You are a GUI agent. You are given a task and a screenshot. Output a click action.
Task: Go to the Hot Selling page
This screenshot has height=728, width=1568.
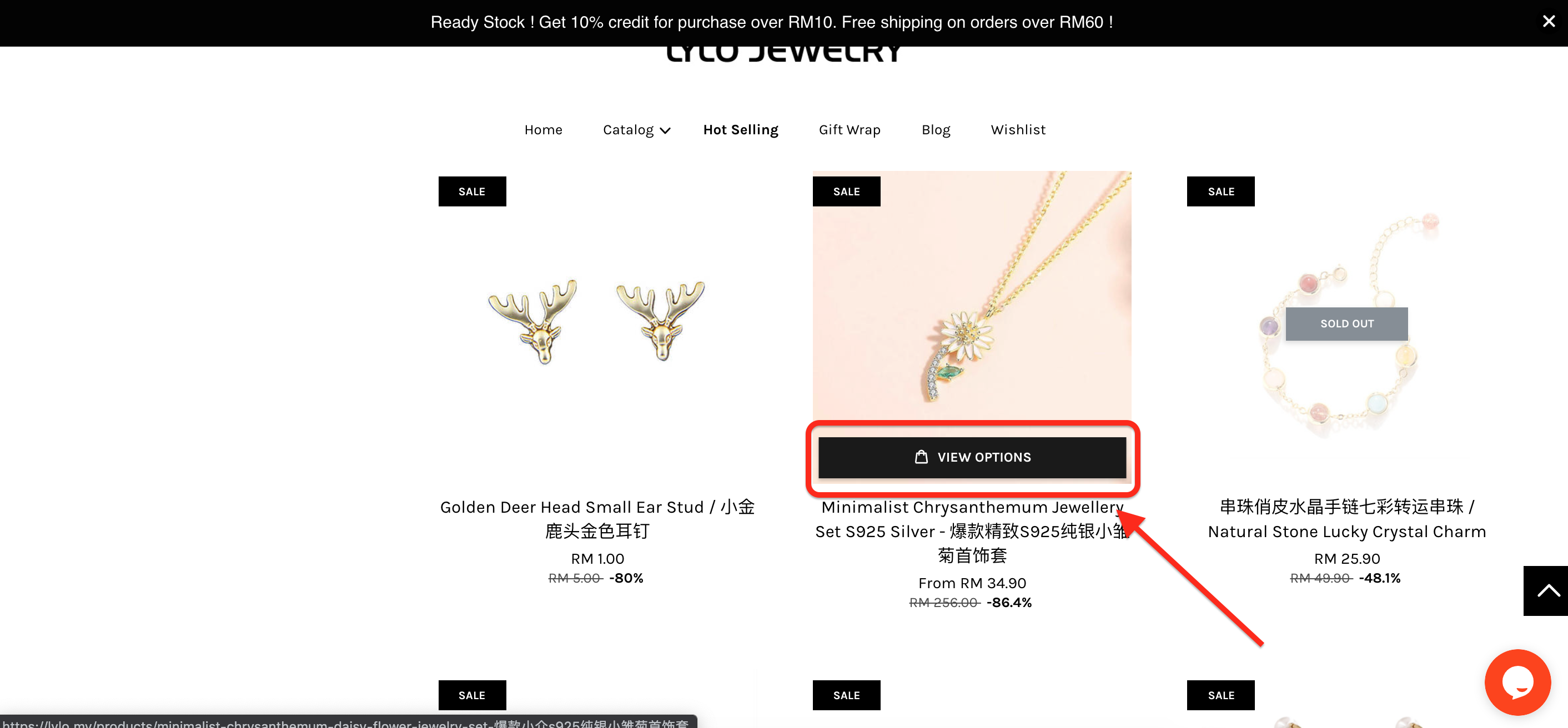740,129
